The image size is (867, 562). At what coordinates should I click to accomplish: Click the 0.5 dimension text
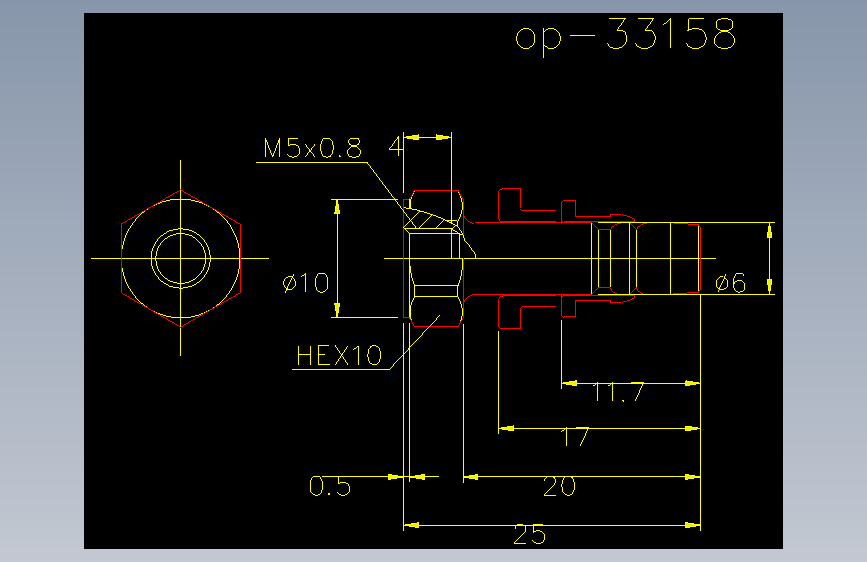(x=330, y=486)
